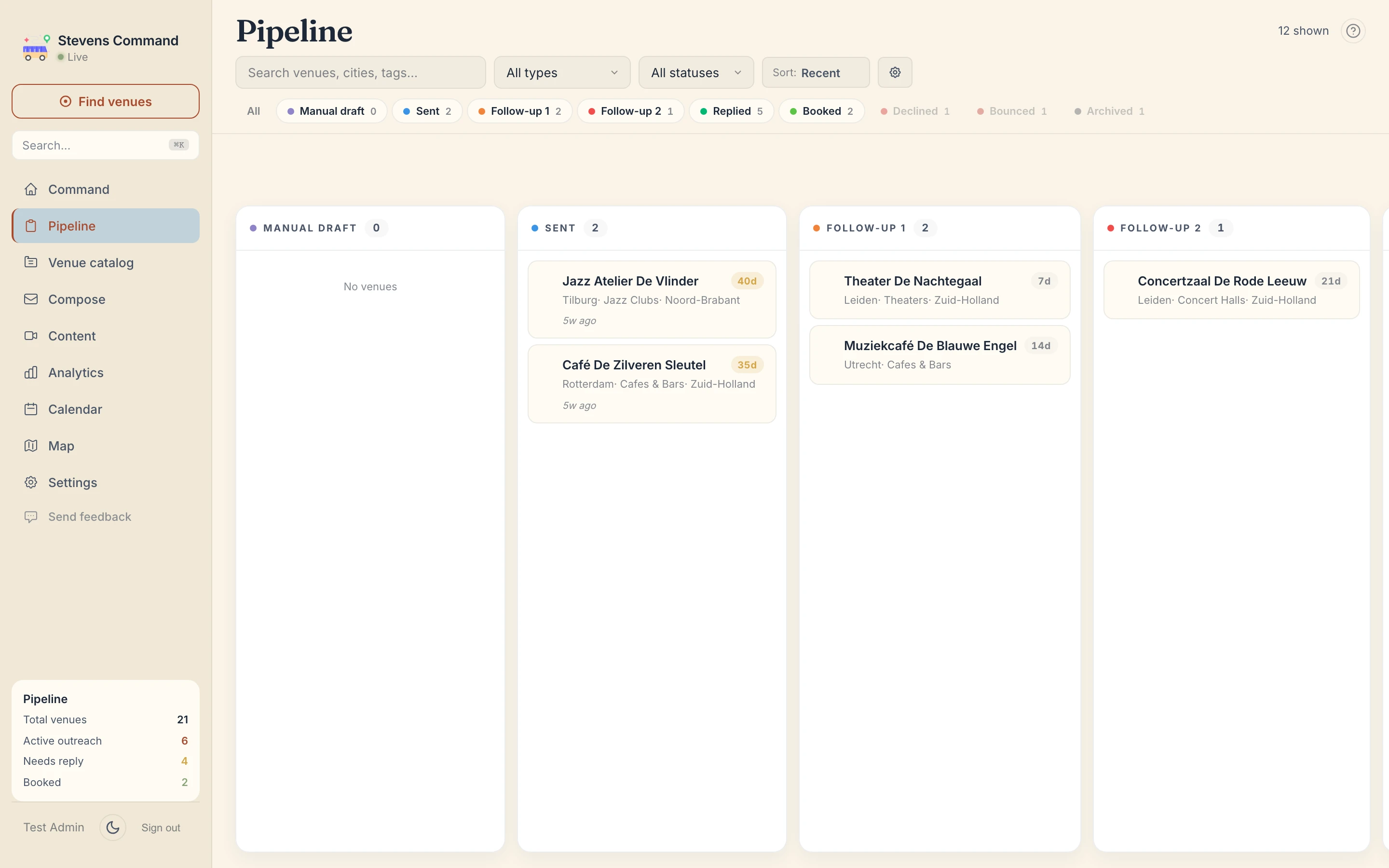1389x868 pixels.
Task: Go to Analytics in sidebar
Action: [75, 373]
